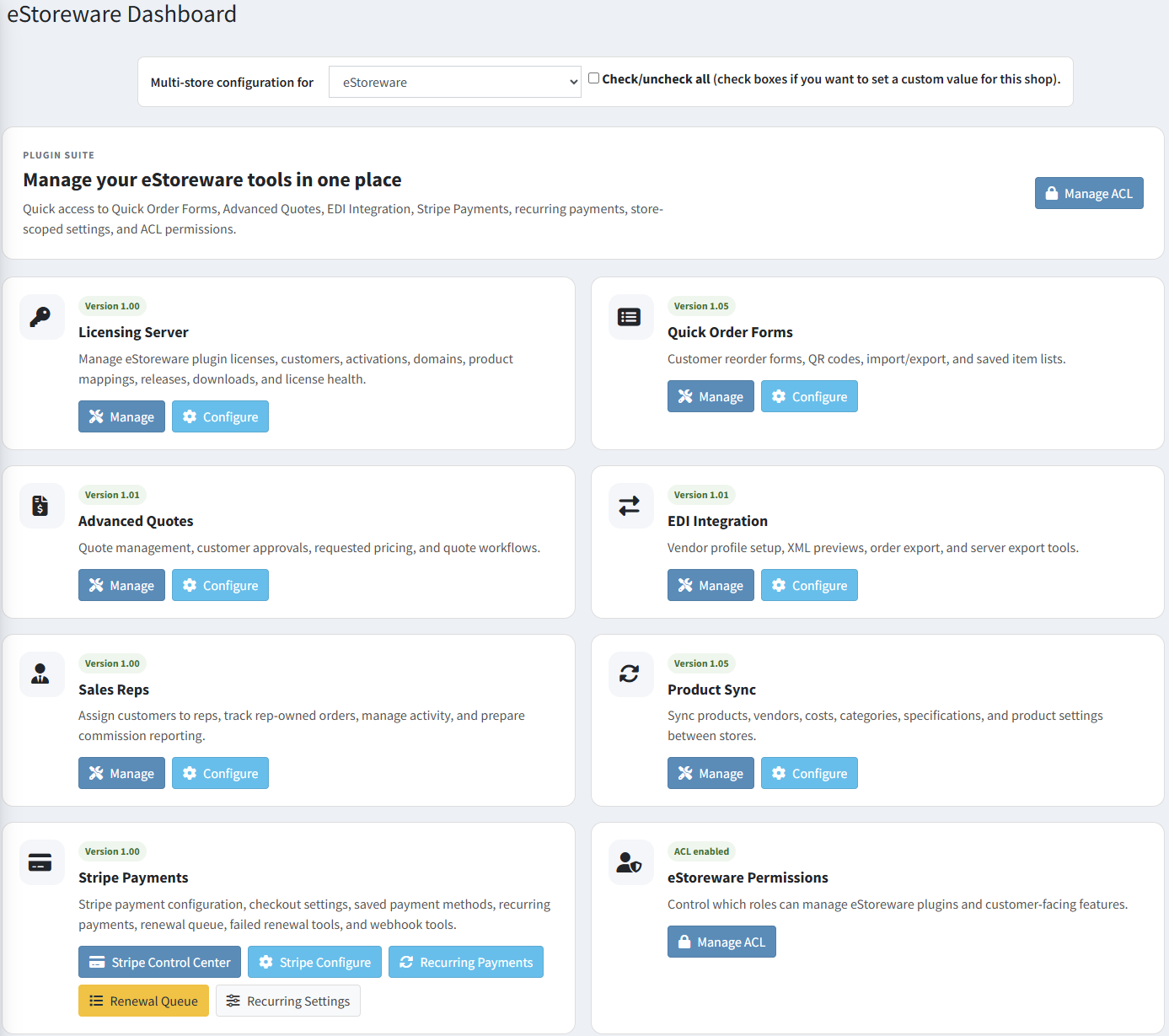The image size is (1169, 1036).
Task: Click the Advanced Quotes invoice icon
Action: 40,506
